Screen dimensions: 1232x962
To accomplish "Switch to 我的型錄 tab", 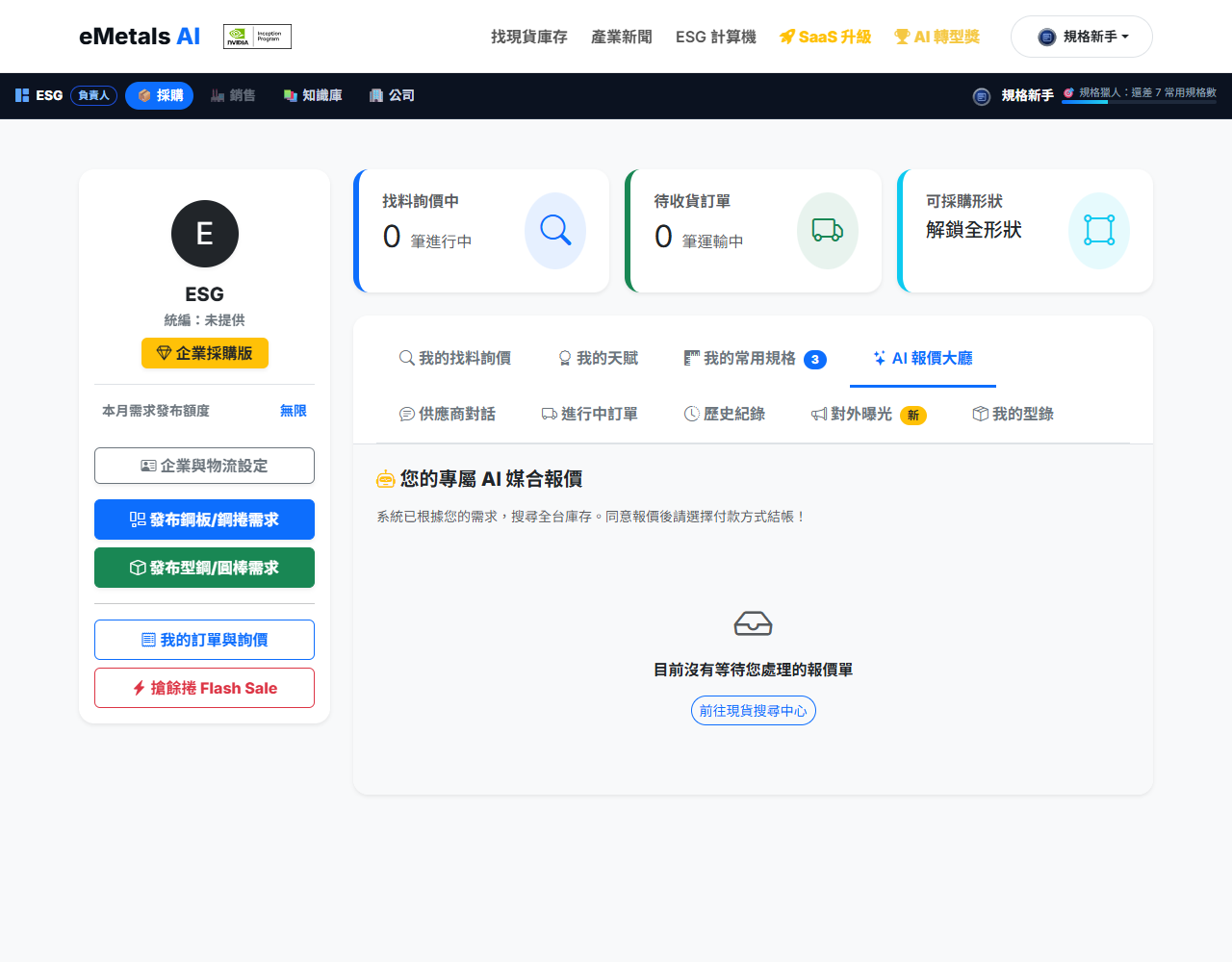I will (x=1014, y=414).
